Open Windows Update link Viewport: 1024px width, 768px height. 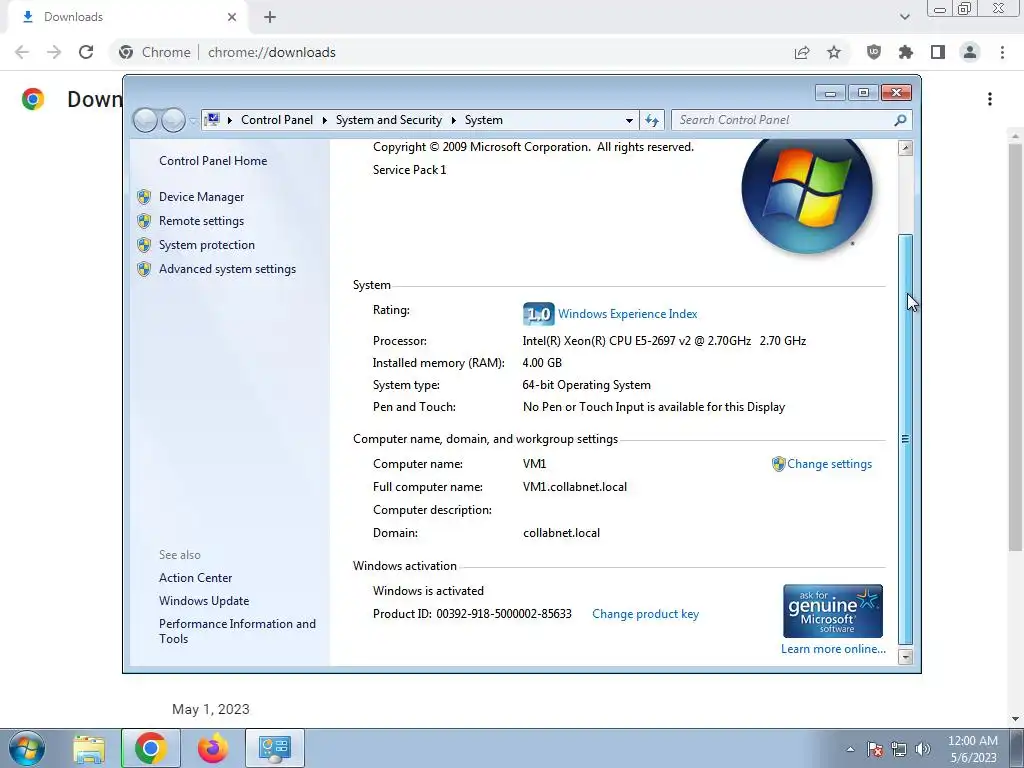pos(204,601)
